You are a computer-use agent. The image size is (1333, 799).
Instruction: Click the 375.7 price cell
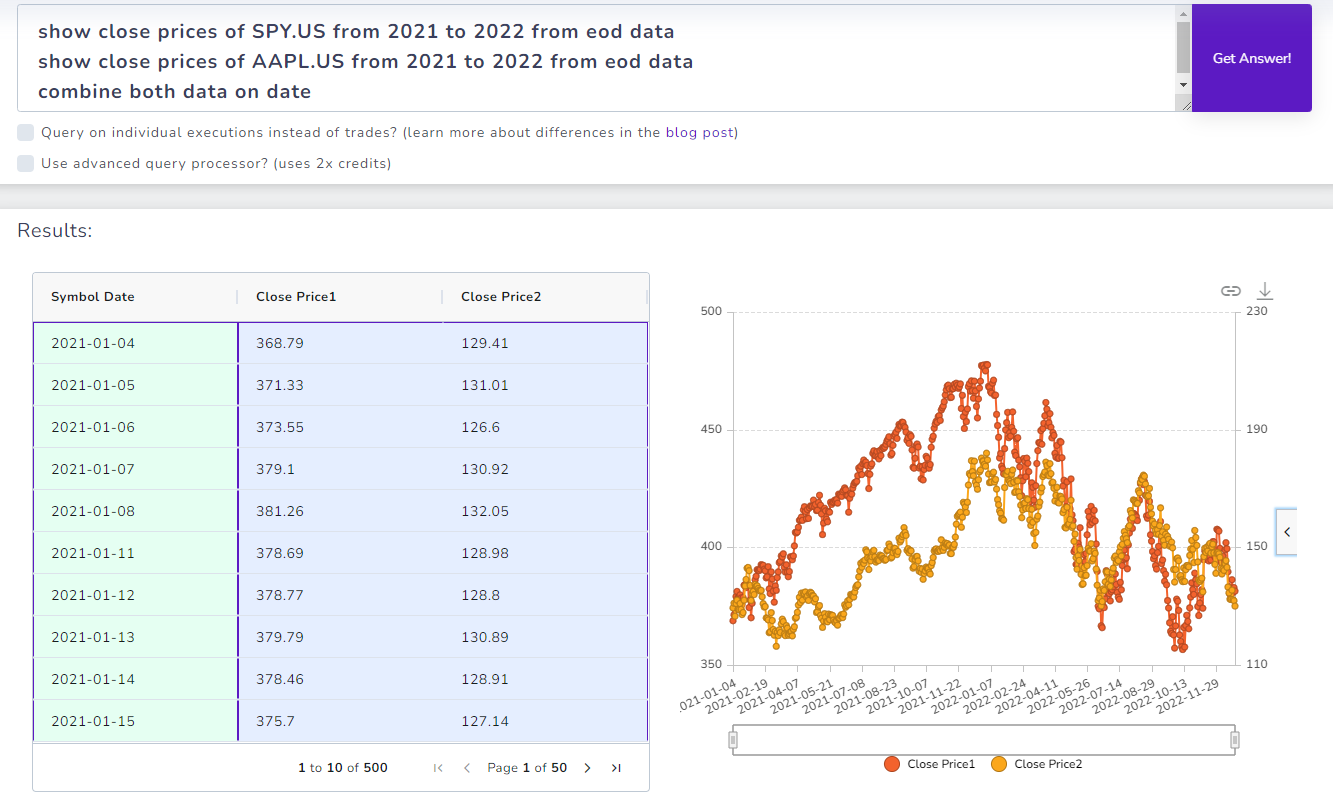(x=340, y=721)
